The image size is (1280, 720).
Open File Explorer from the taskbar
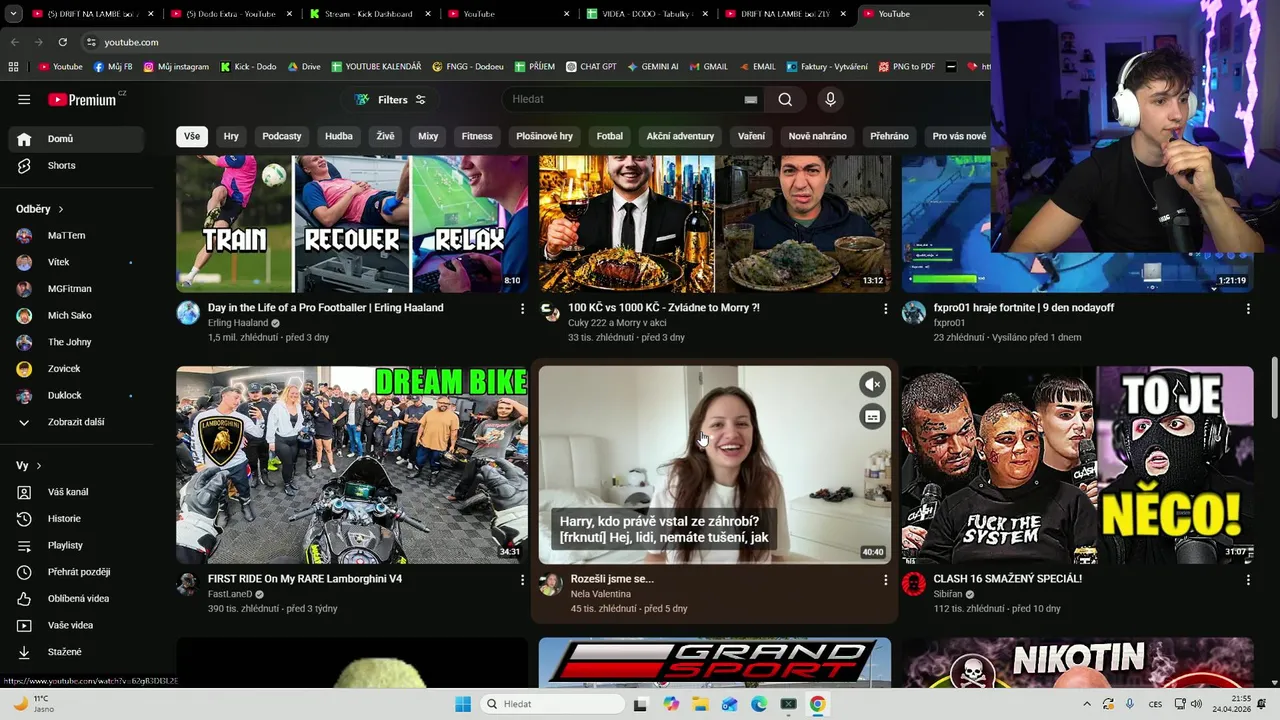[700, 704]
